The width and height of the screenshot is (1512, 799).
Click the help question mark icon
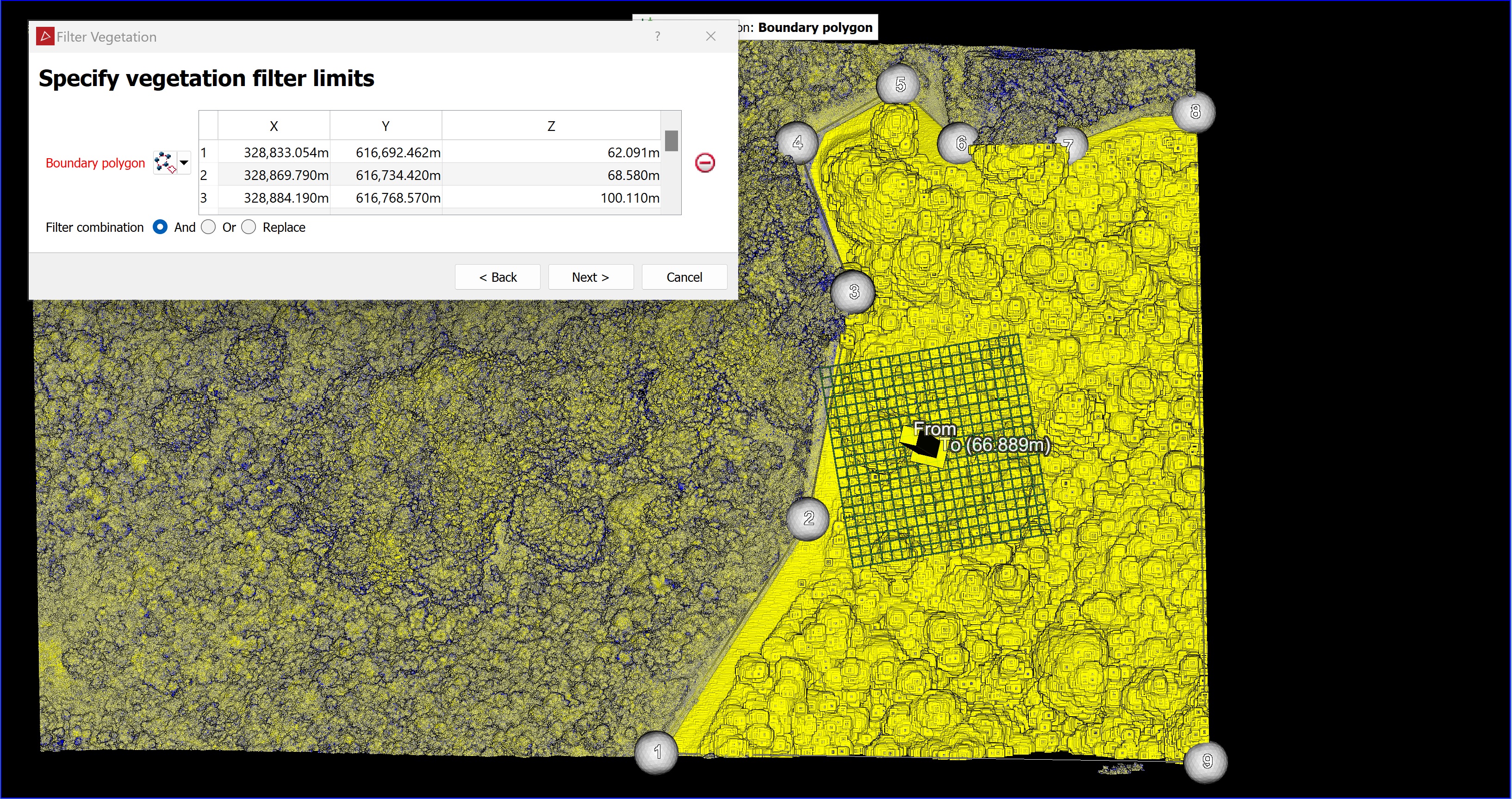coord(657,37)
